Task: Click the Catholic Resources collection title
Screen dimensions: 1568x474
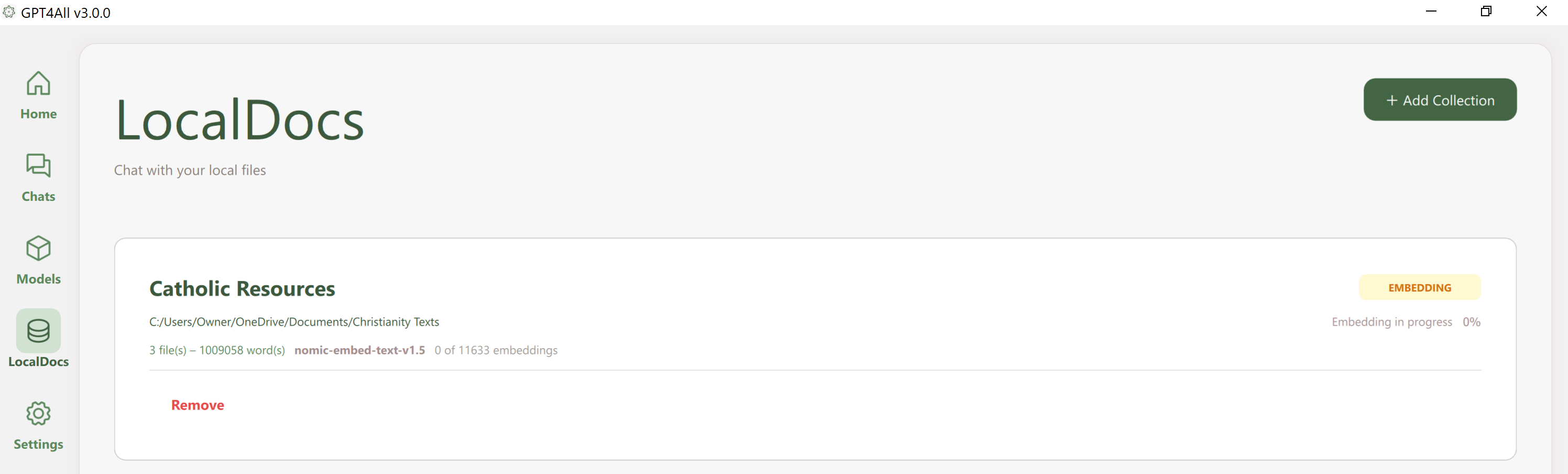Action: pos(242,289)
